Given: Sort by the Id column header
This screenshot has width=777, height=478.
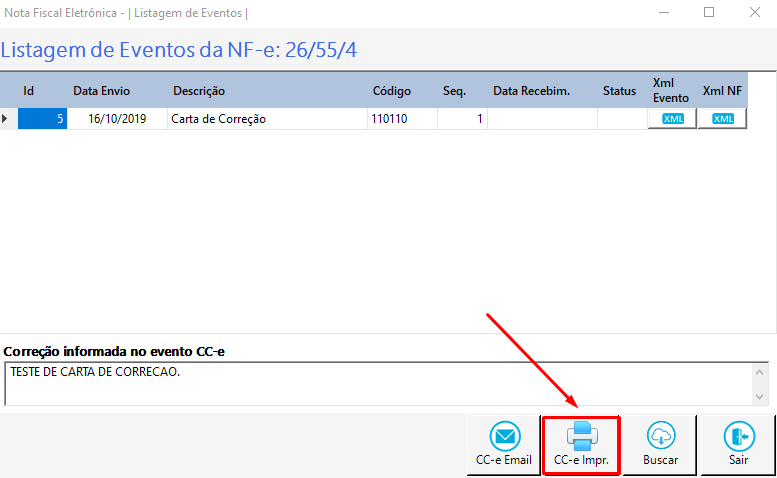Looking at the screenshot, I should pos(29,91).
